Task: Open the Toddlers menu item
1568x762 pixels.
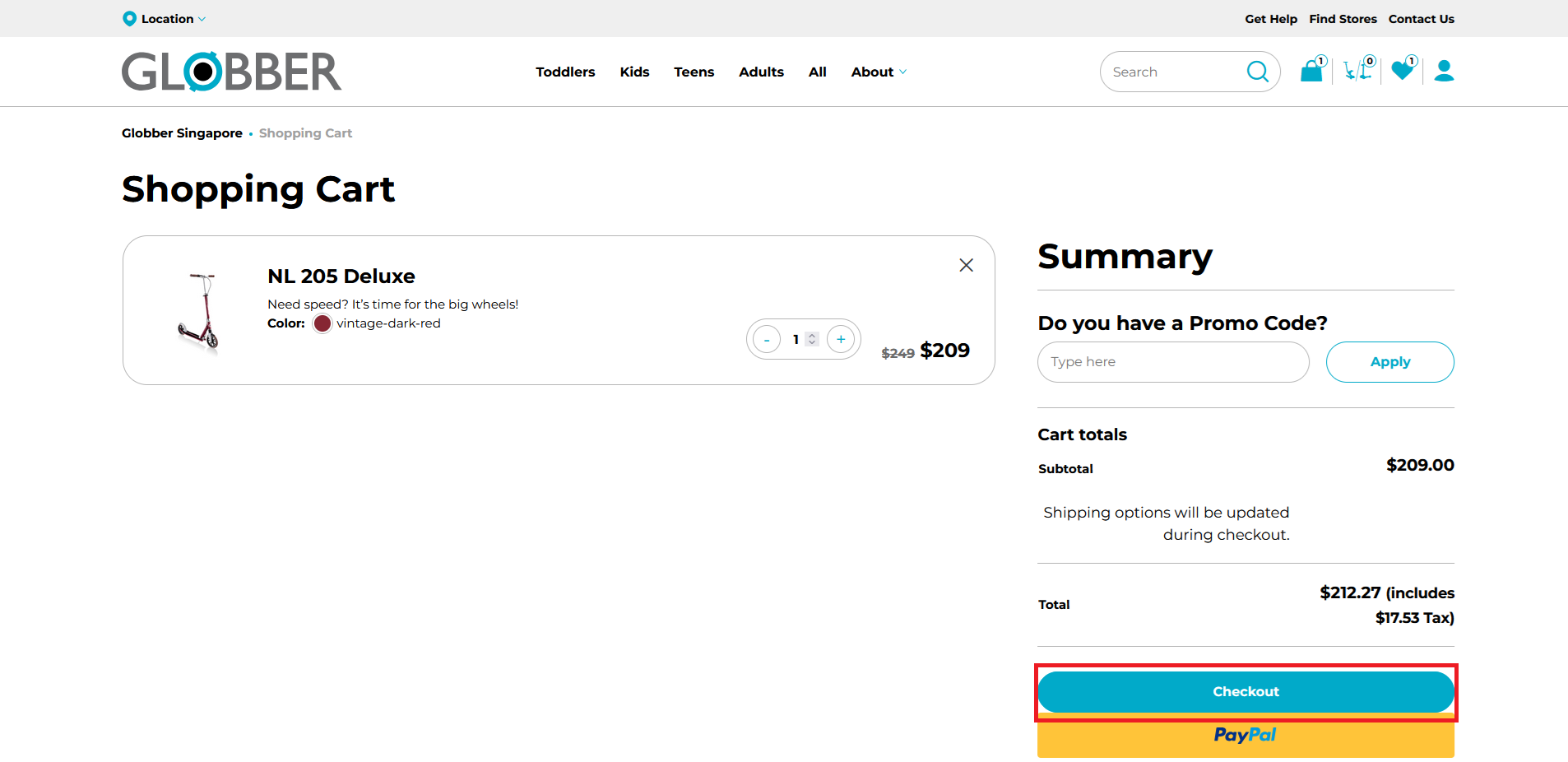Action: click(565, 72)
